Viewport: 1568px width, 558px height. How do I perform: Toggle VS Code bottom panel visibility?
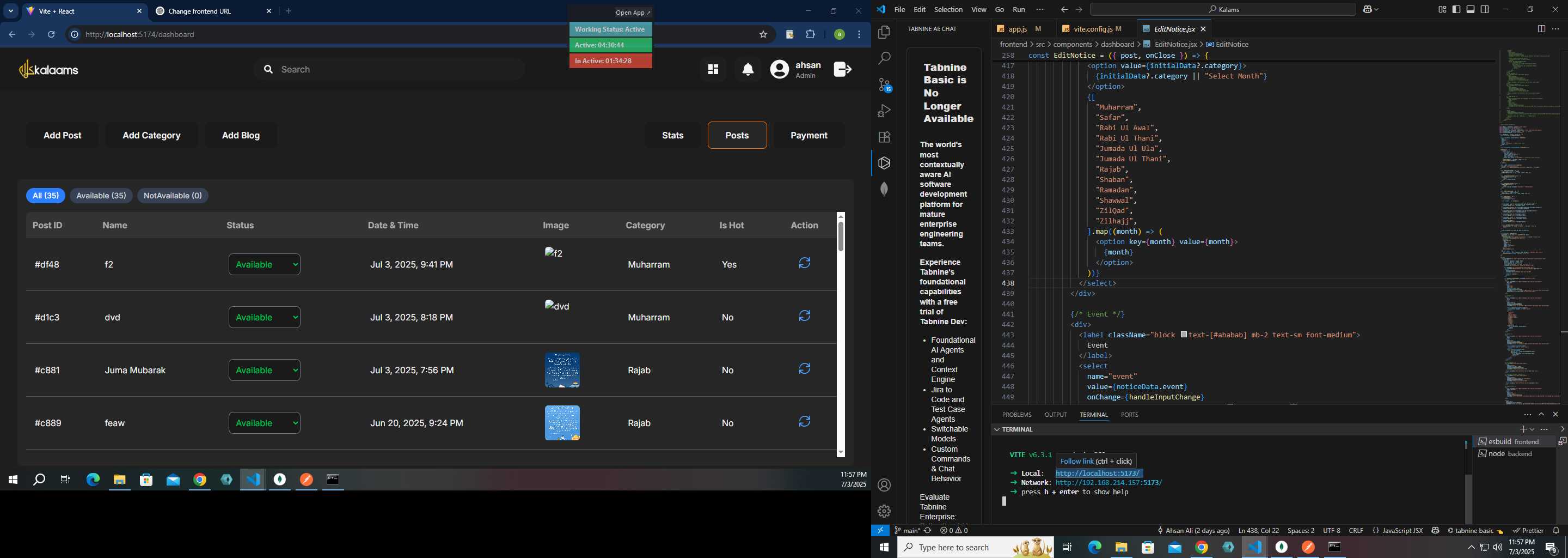tap(1471, 10)
